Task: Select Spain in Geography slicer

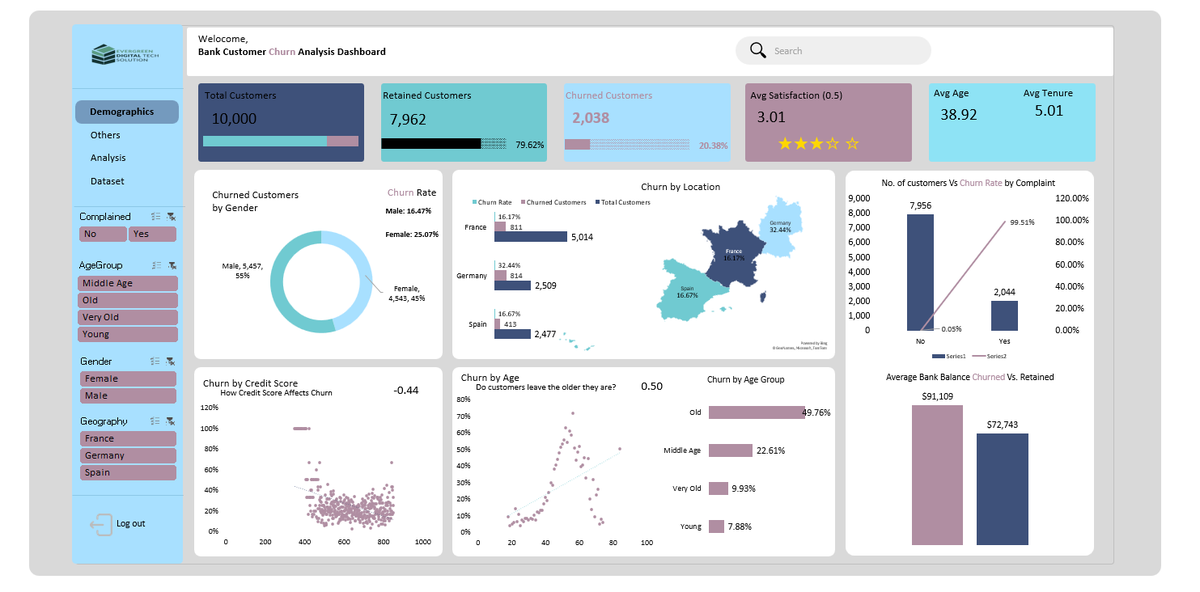Action: [128, 472]
